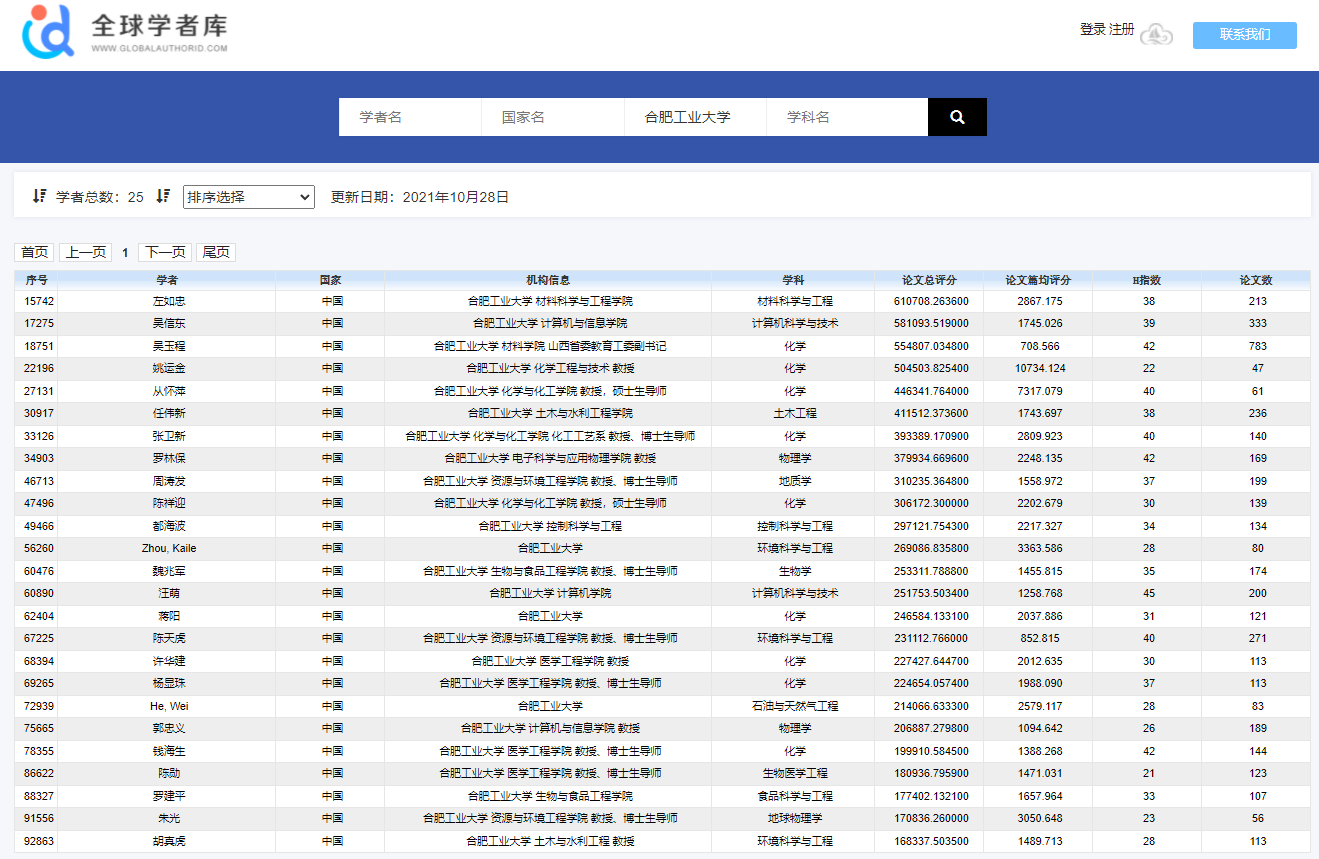
Task: Open the 注册 link
Action: point(1122,30)
